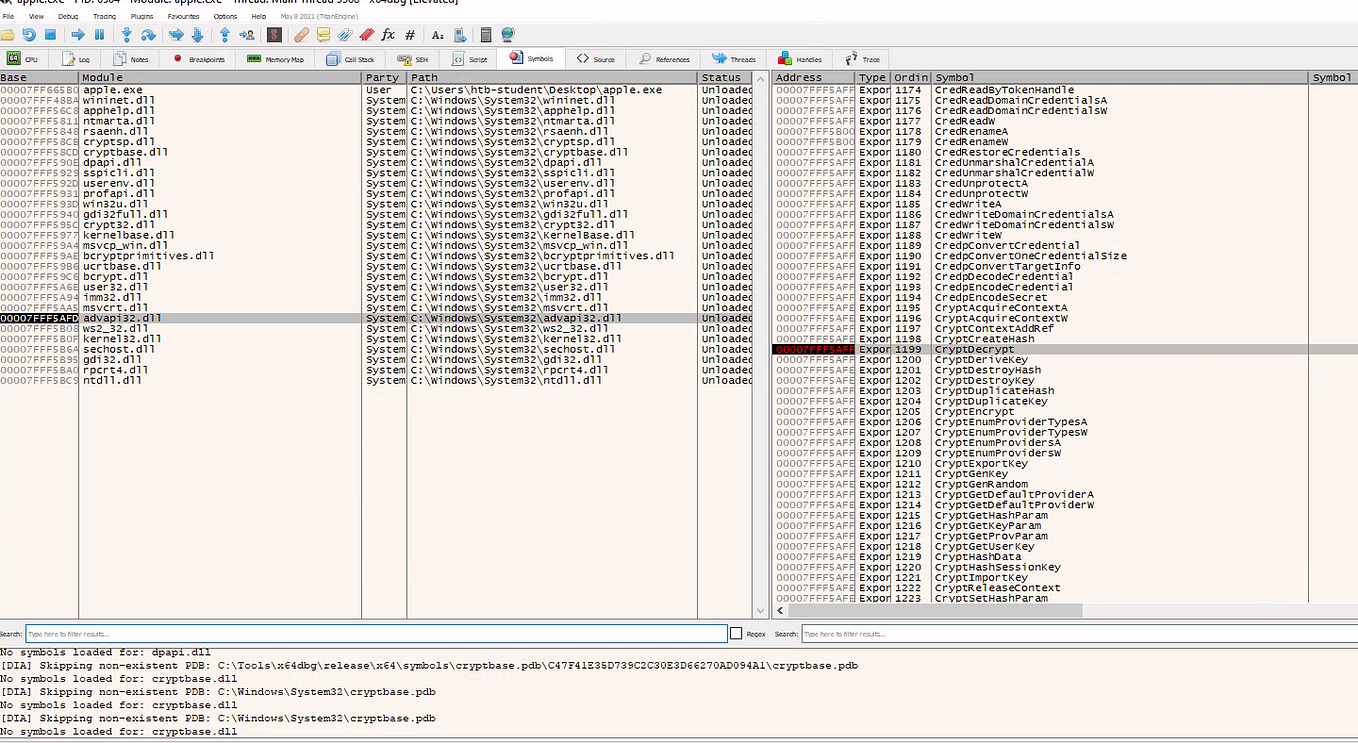Enable the Regex checkbox for symbol search
The image size is (1358, 743).
(x=737, y=633)
